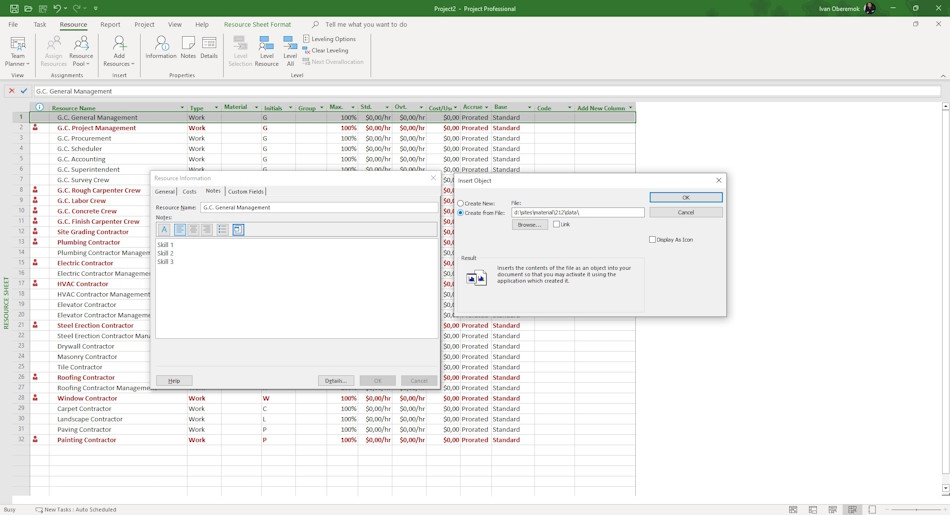This screenshot has height=515, width=950.
Task: Expand the Undo history dropdown arrow
Action: (65, 8)
